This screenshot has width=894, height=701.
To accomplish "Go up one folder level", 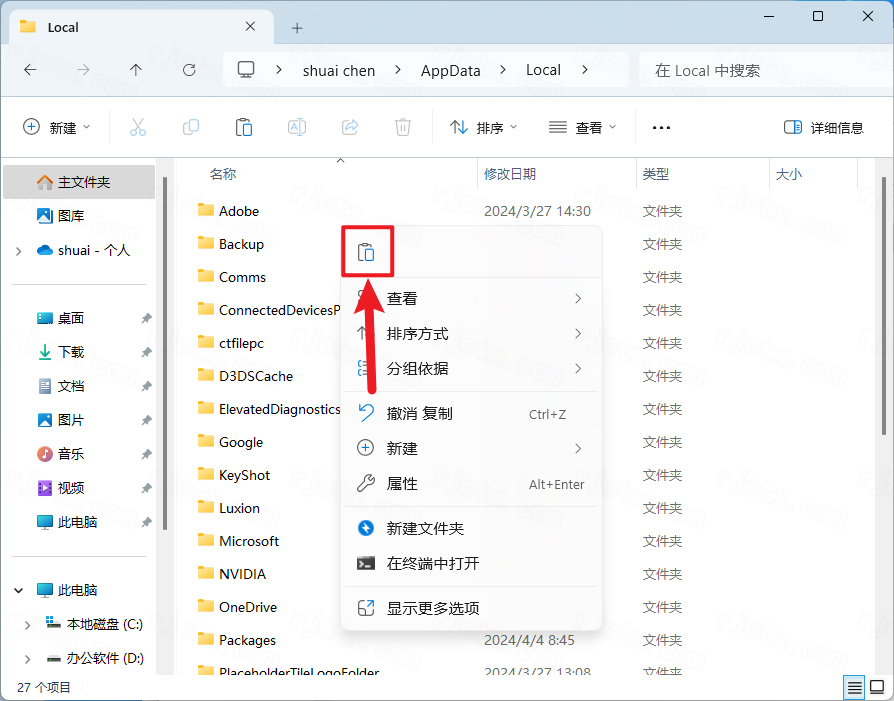I will click(x=136, y=70).
